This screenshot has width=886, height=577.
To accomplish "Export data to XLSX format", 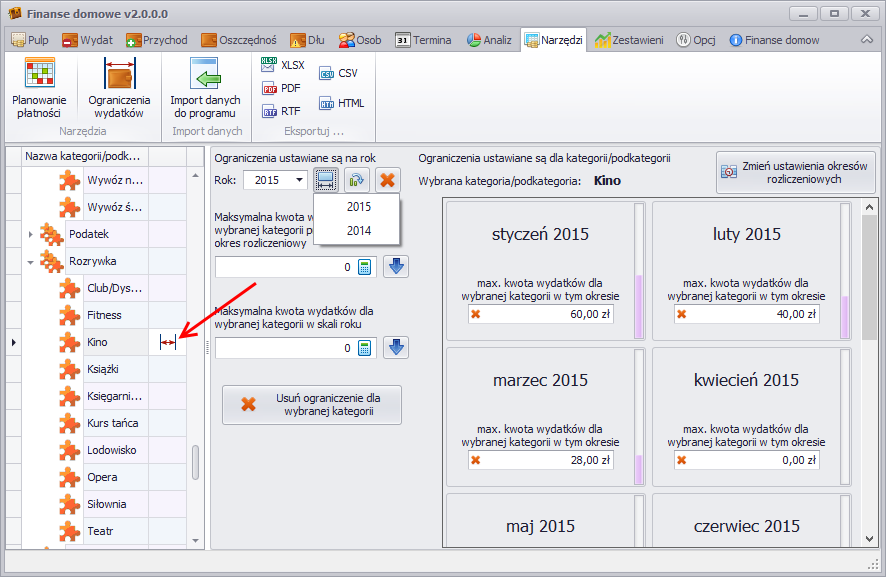I will pyautogui.click(x=282, y=65).
